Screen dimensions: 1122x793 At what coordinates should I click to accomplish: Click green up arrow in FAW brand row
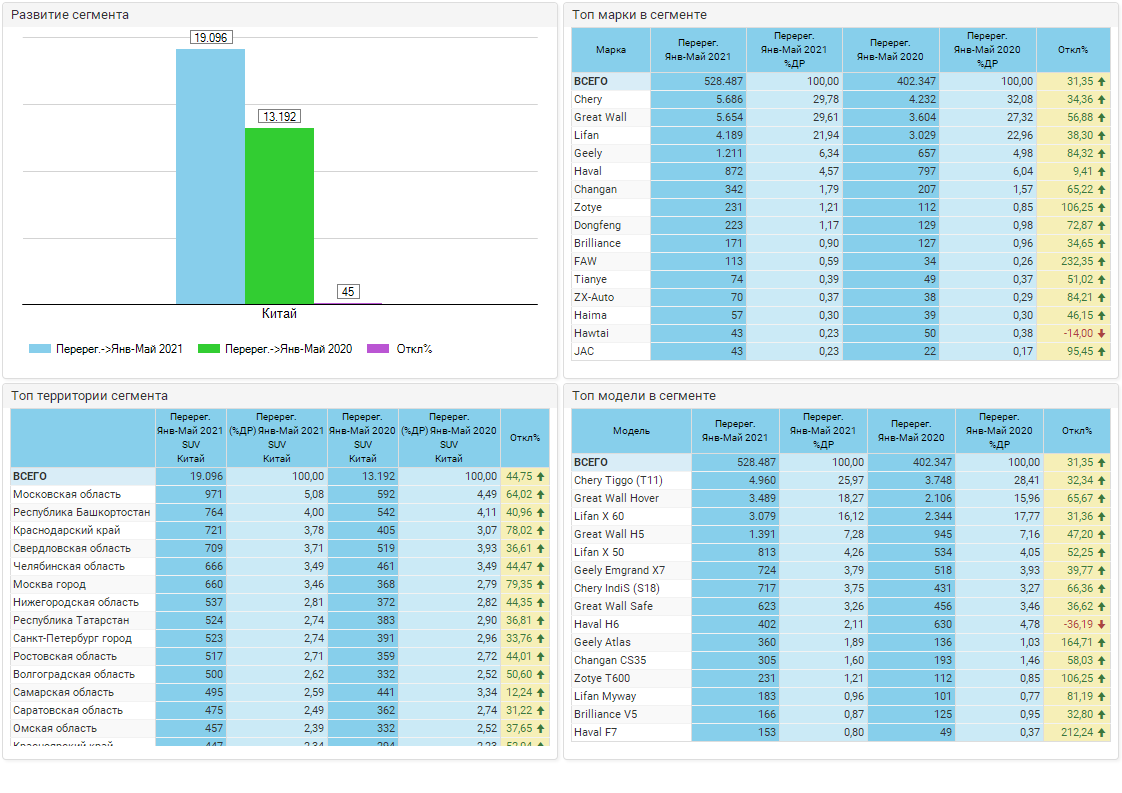pyautogui.click(x=1101, y=262)
